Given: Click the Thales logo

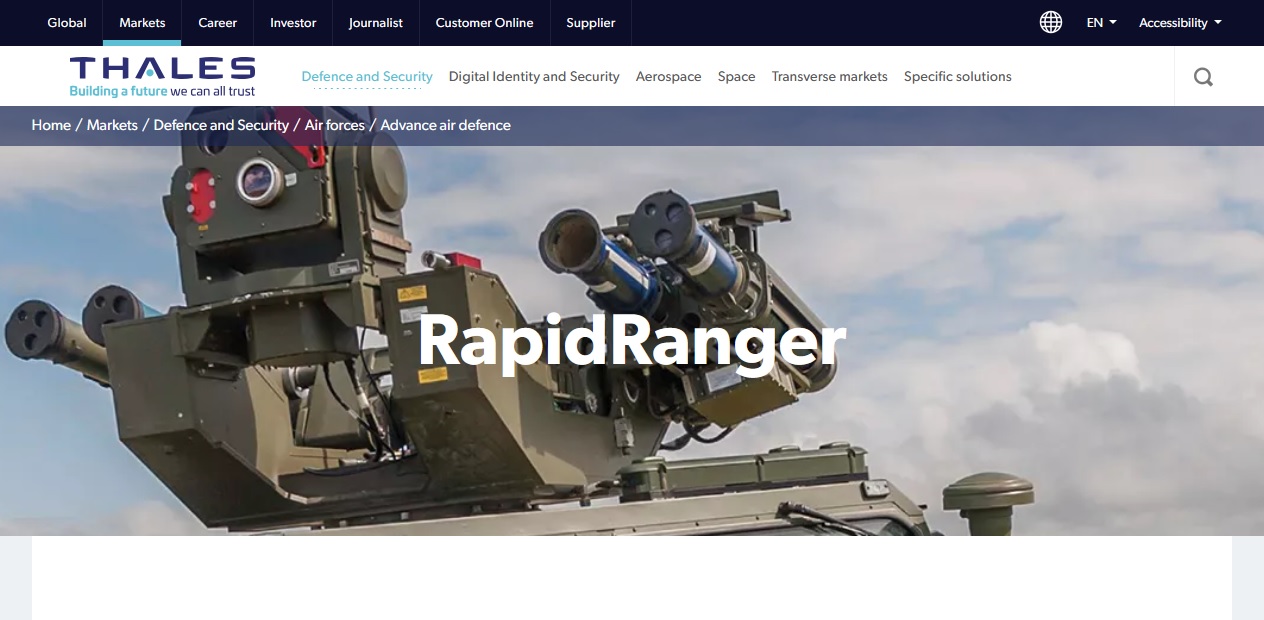Looking at the screenshot, I should (162, 76).
